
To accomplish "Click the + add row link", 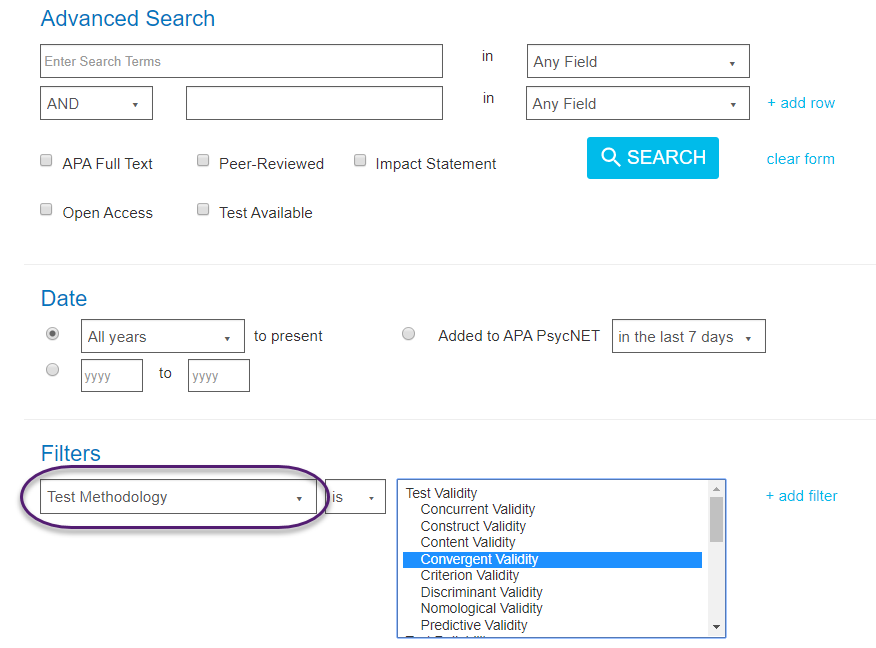I will click(801, 103).
